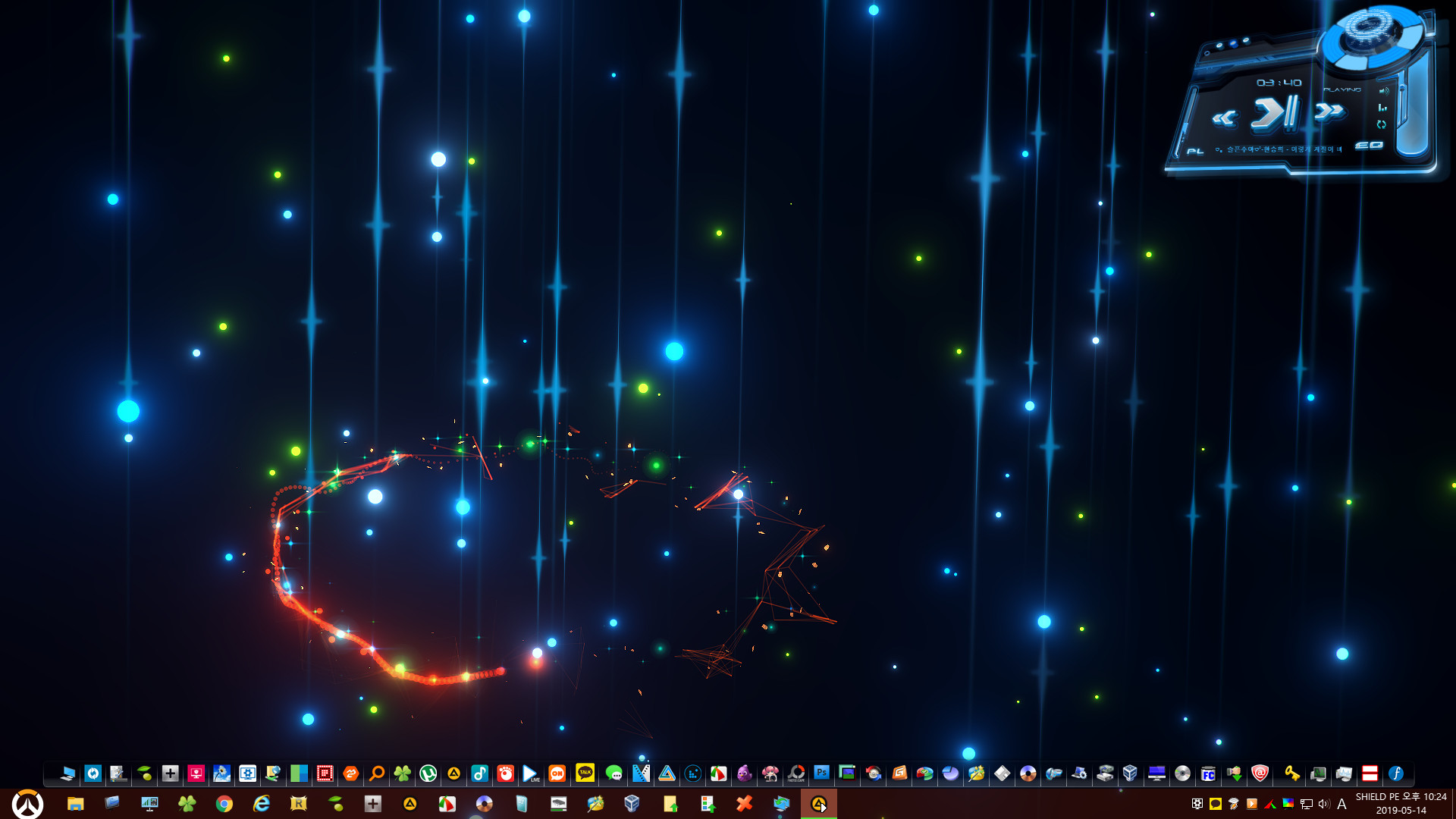This screenshot has width=1456, height=819.
Task: Open PhotoScape from the dock
Action: click(x=795, y=773)
